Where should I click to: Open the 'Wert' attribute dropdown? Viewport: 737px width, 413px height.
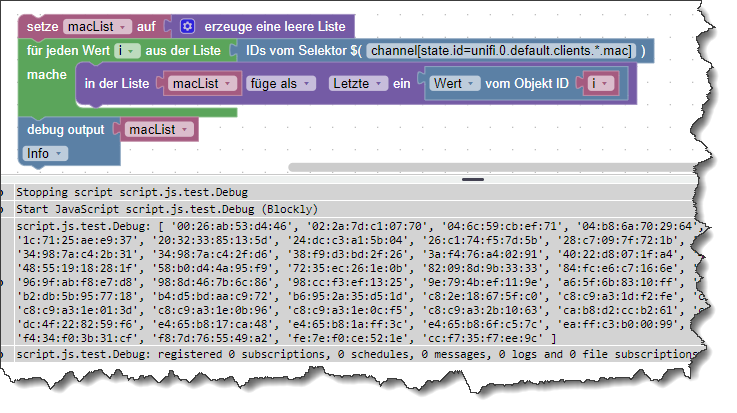point(455,84)
